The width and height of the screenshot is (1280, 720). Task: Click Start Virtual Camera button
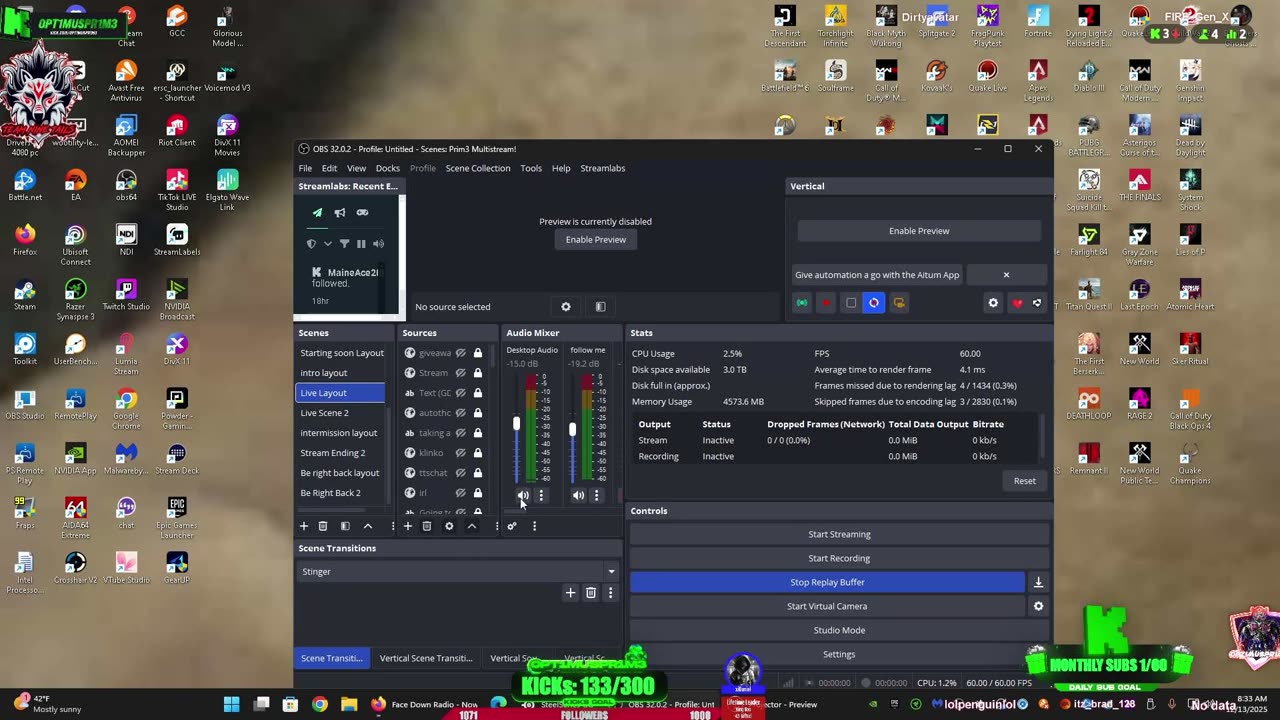827,606
